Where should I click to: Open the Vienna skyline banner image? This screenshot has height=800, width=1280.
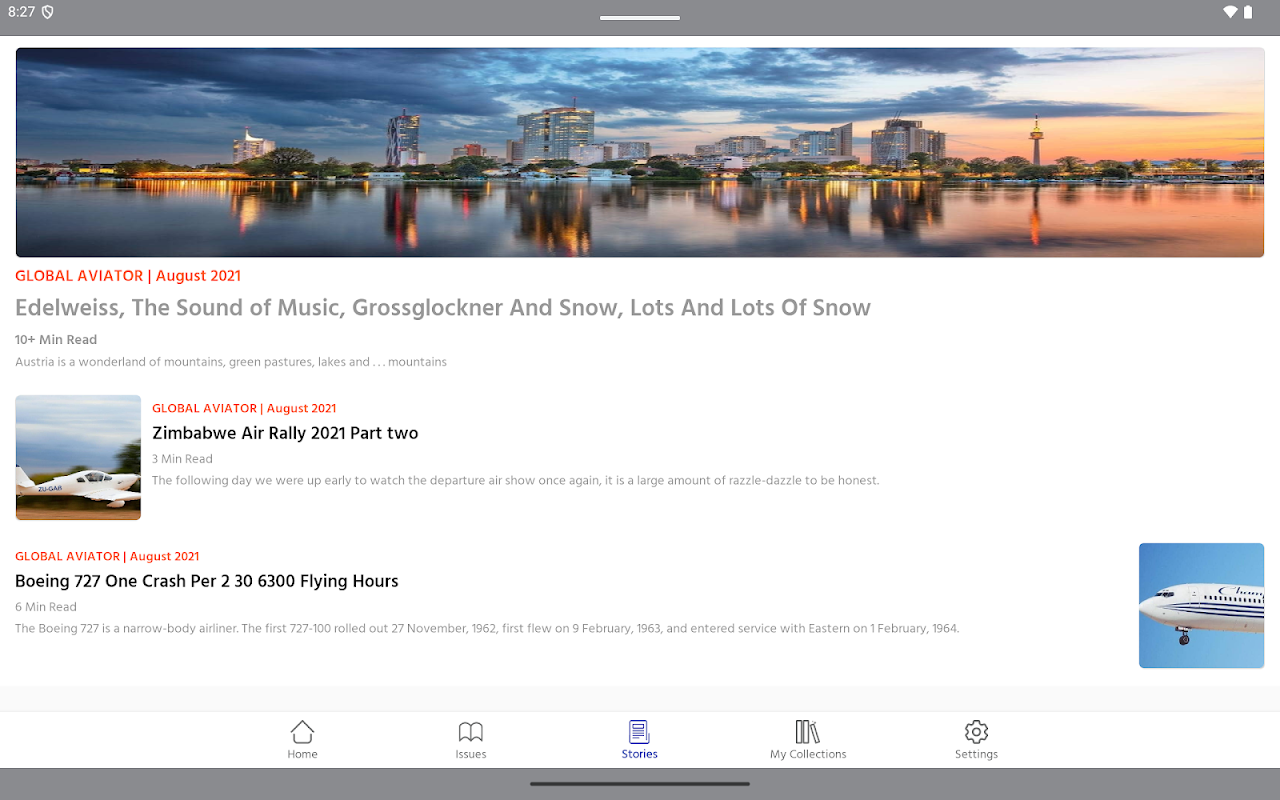click(640, 152)
